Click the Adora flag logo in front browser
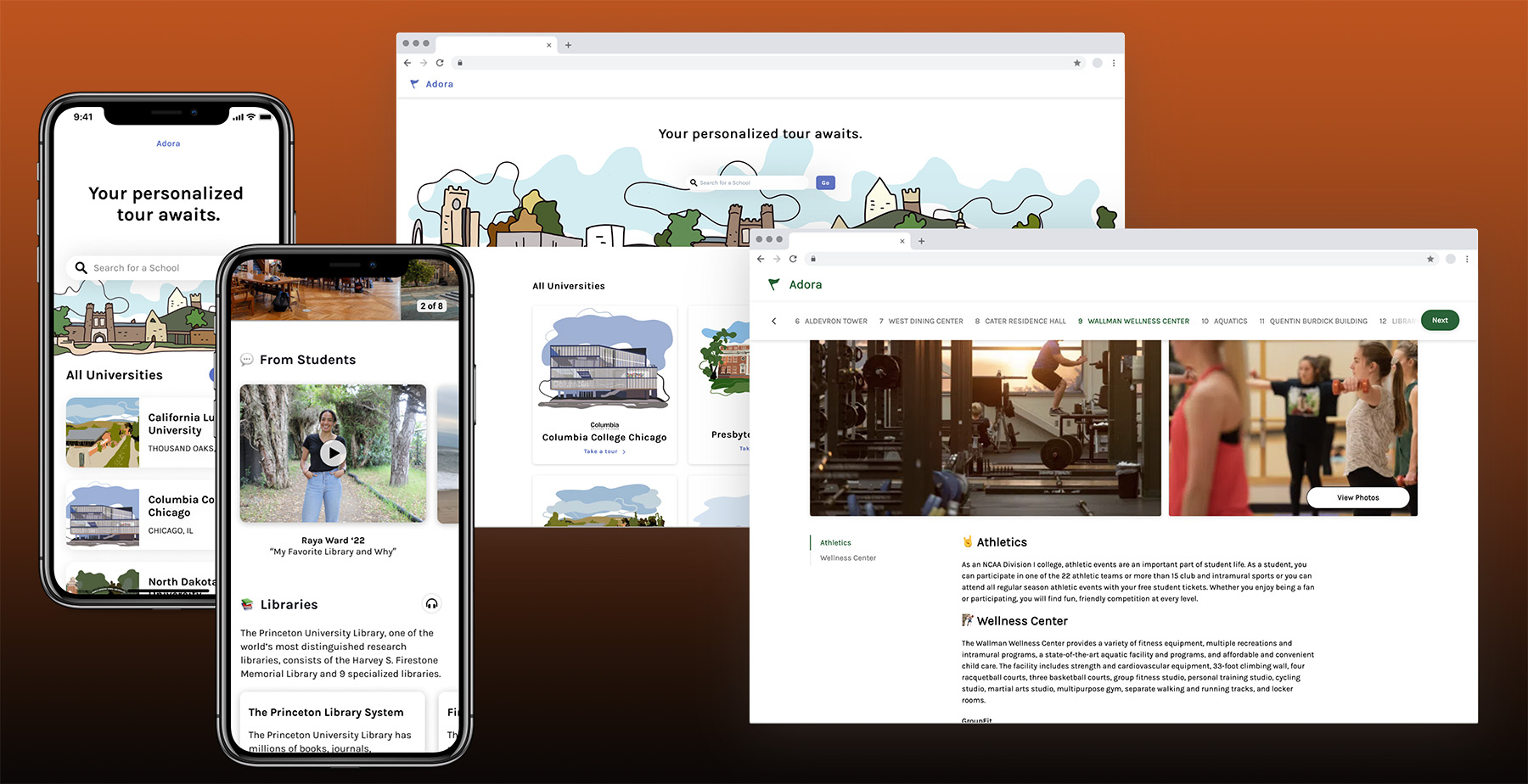This screenshot has width=1528, height=784. (773, 285)
